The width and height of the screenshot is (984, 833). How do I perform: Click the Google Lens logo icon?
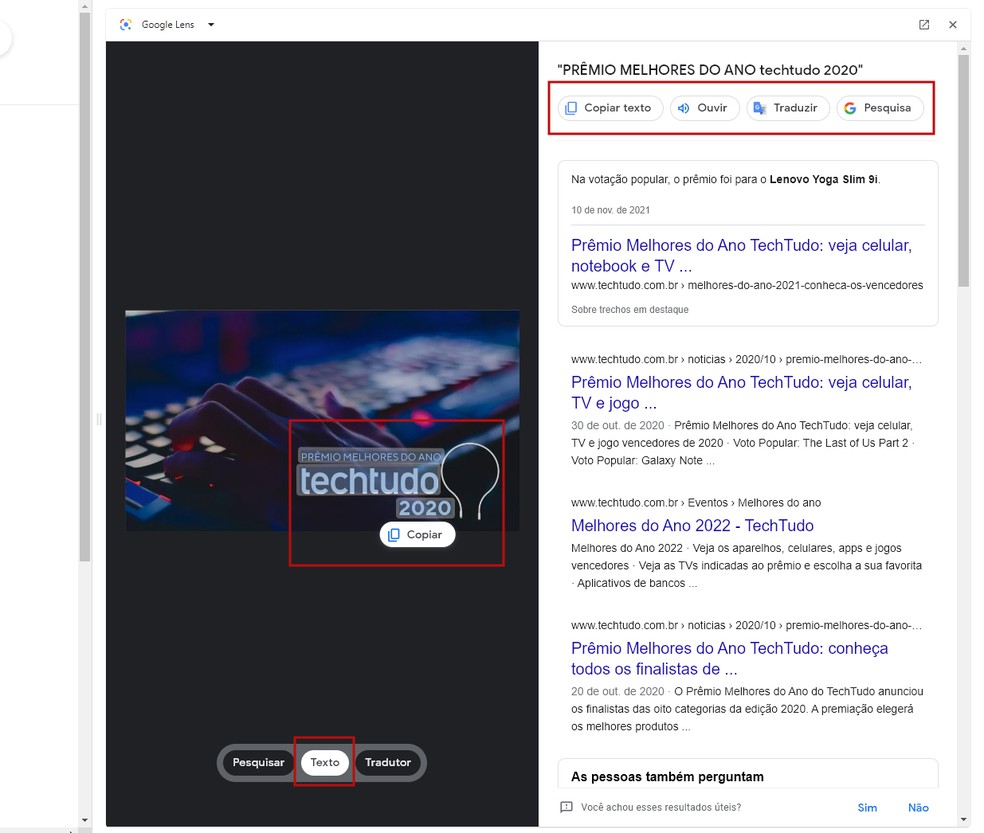click(126, 24)
